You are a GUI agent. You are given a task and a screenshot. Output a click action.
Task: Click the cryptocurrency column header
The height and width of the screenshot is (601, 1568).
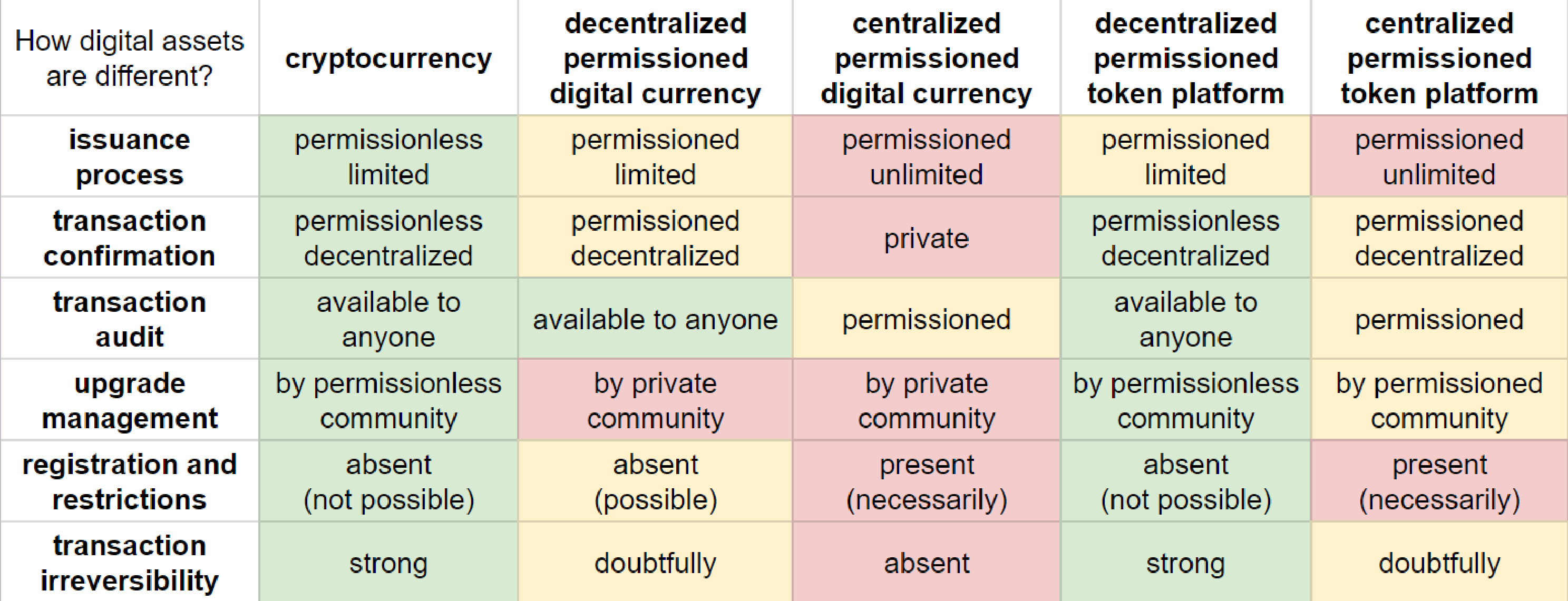(x=388, y=58)
